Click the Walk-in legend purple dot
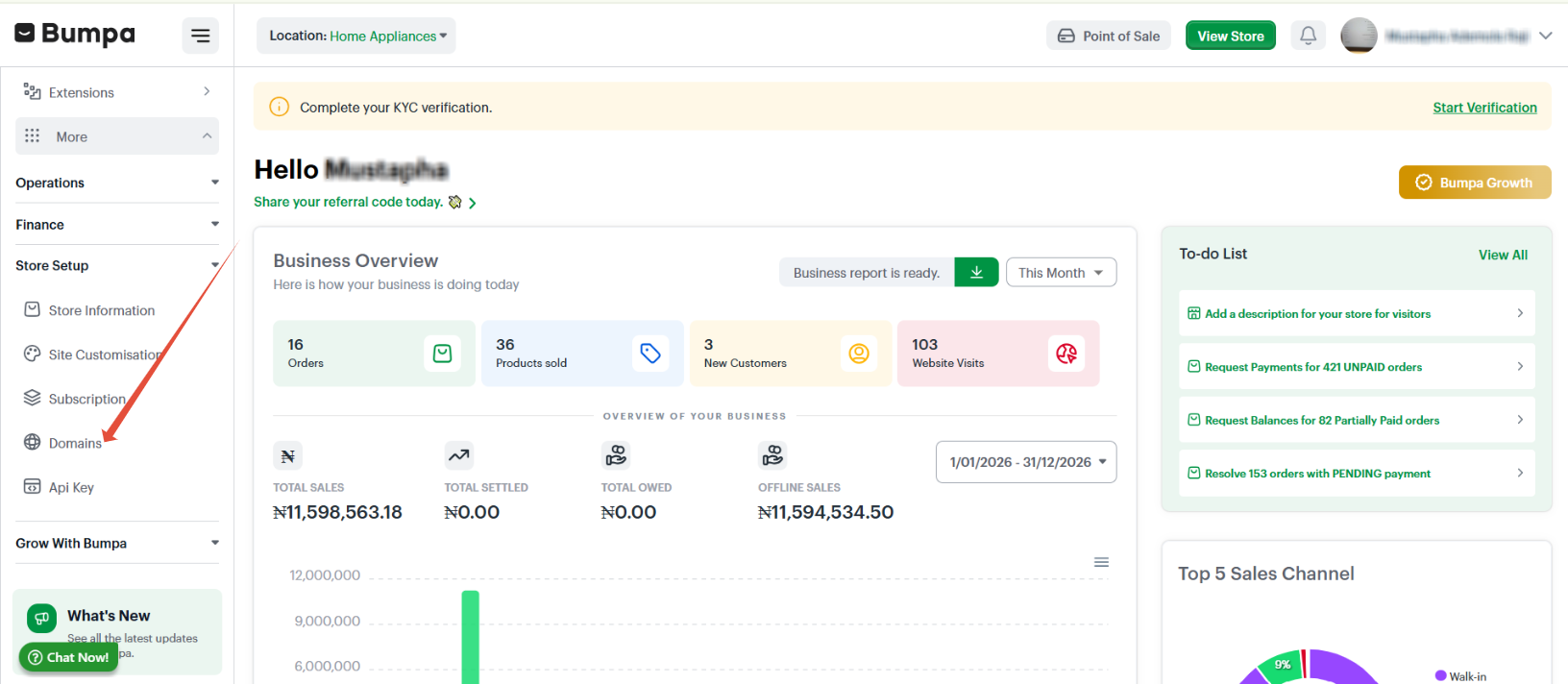This screenshot has height=684, width=1568. click(1440, 675)
